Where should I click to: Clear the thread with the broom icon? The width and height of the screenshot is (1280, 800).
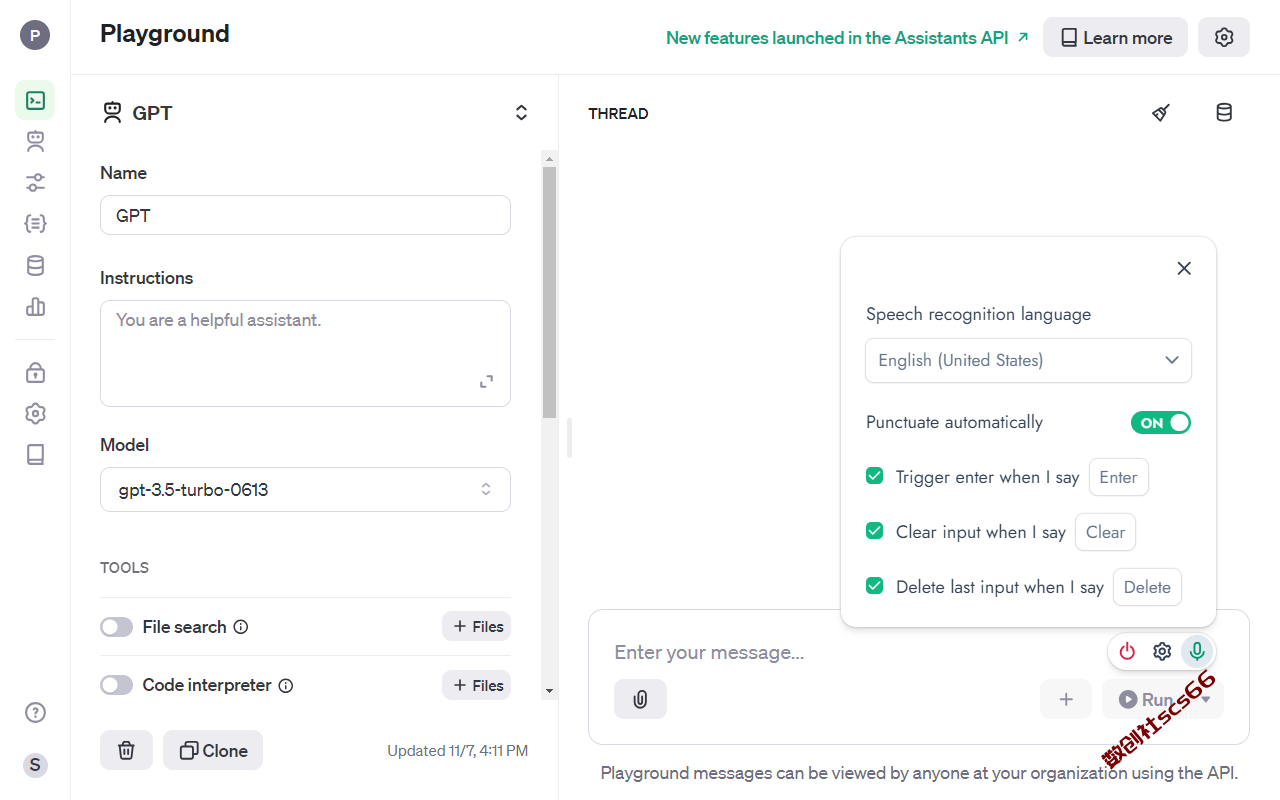1161,113
